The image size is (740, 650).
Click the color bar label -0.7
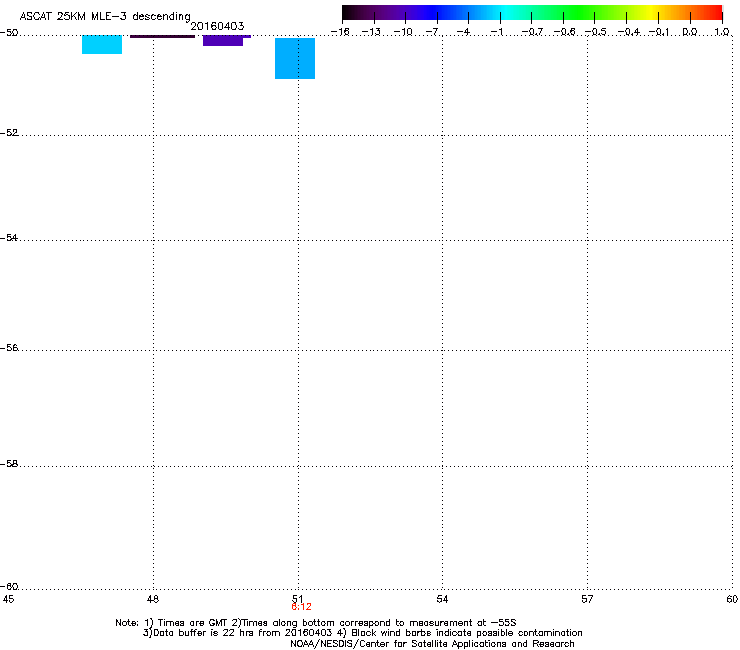[532, 32]
